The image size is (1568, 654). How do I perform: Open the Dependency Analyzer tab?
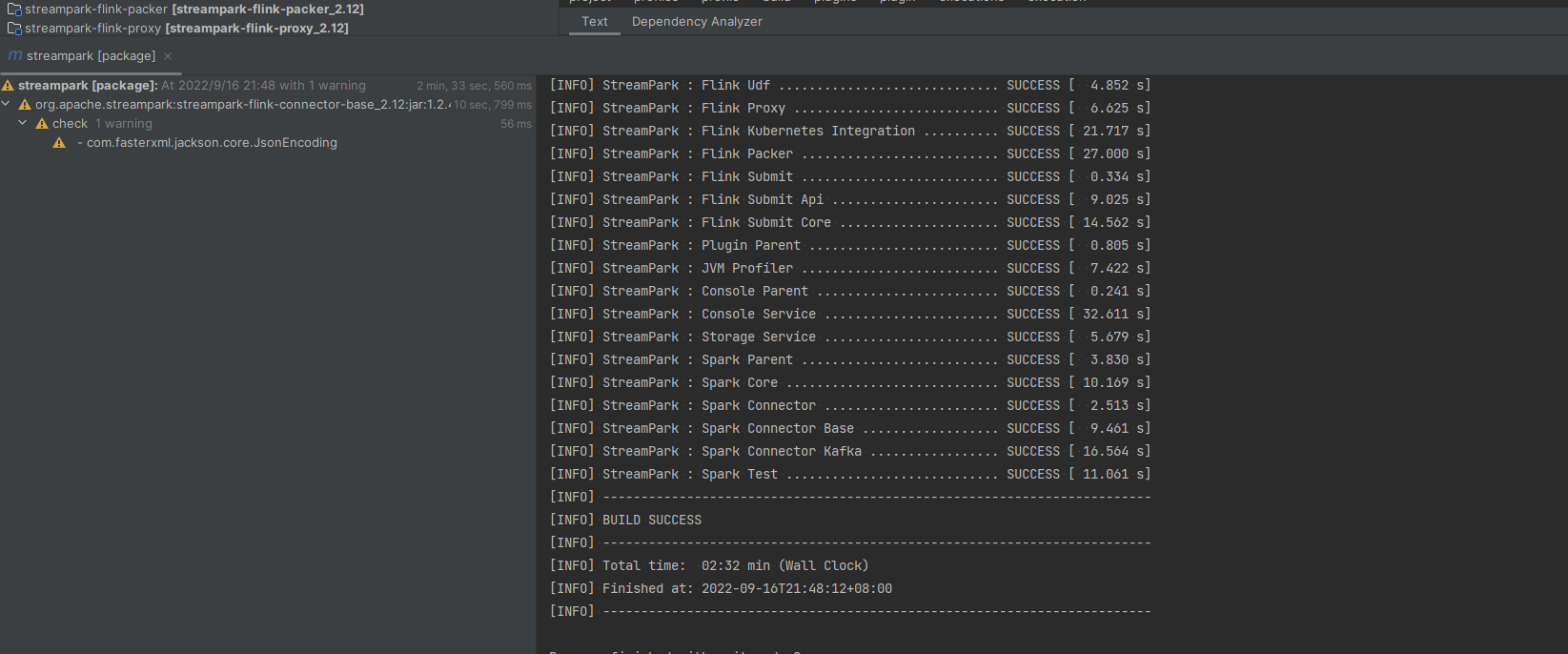[x=697, y=21]
